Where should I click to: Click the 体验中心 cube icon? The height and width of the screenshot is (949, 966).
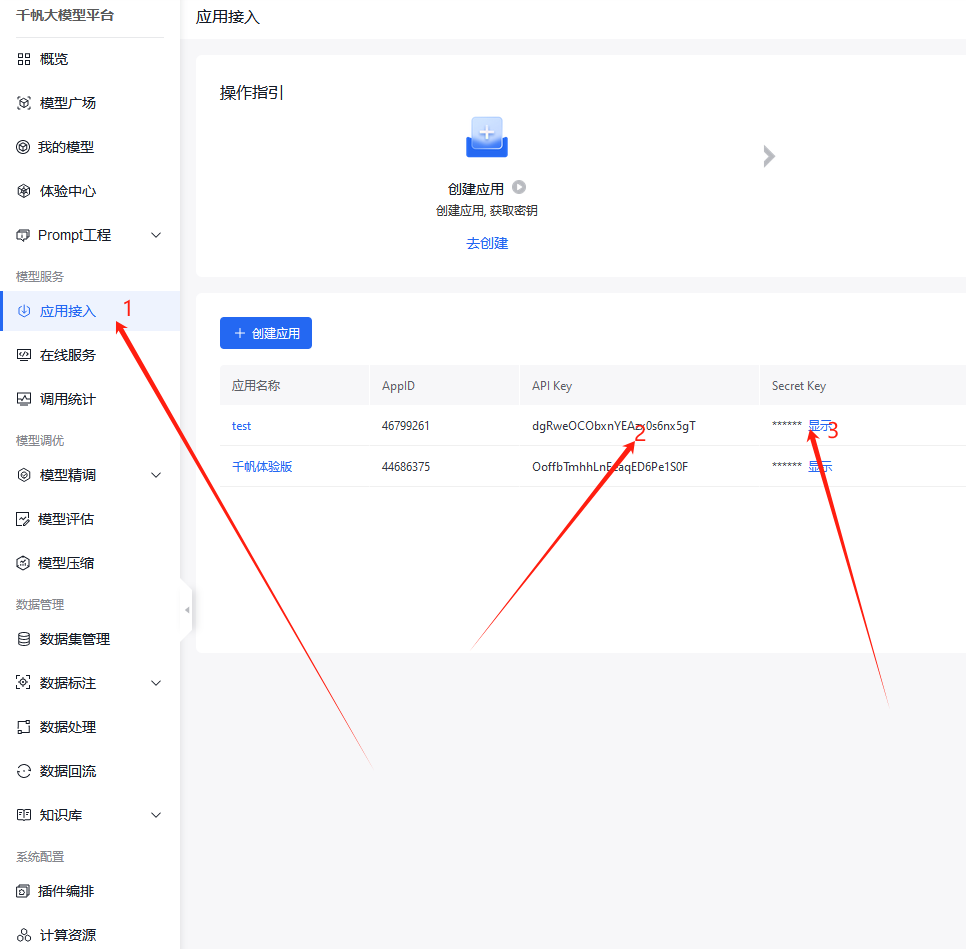tap(24, 191)
